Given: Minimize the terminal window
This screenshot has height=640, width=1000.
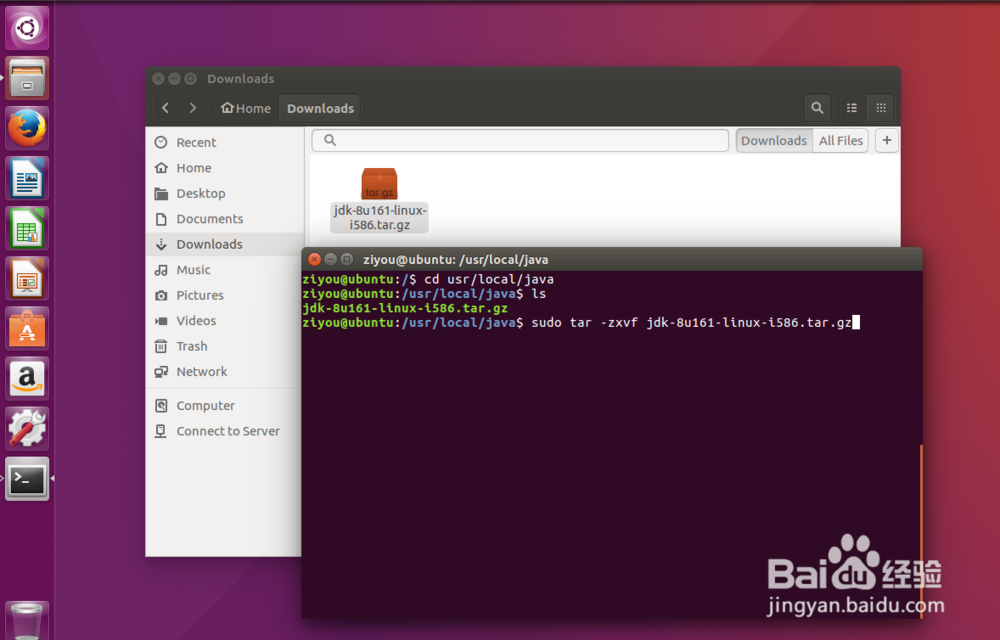Looking at the screenshot, I should click(330, 259).
